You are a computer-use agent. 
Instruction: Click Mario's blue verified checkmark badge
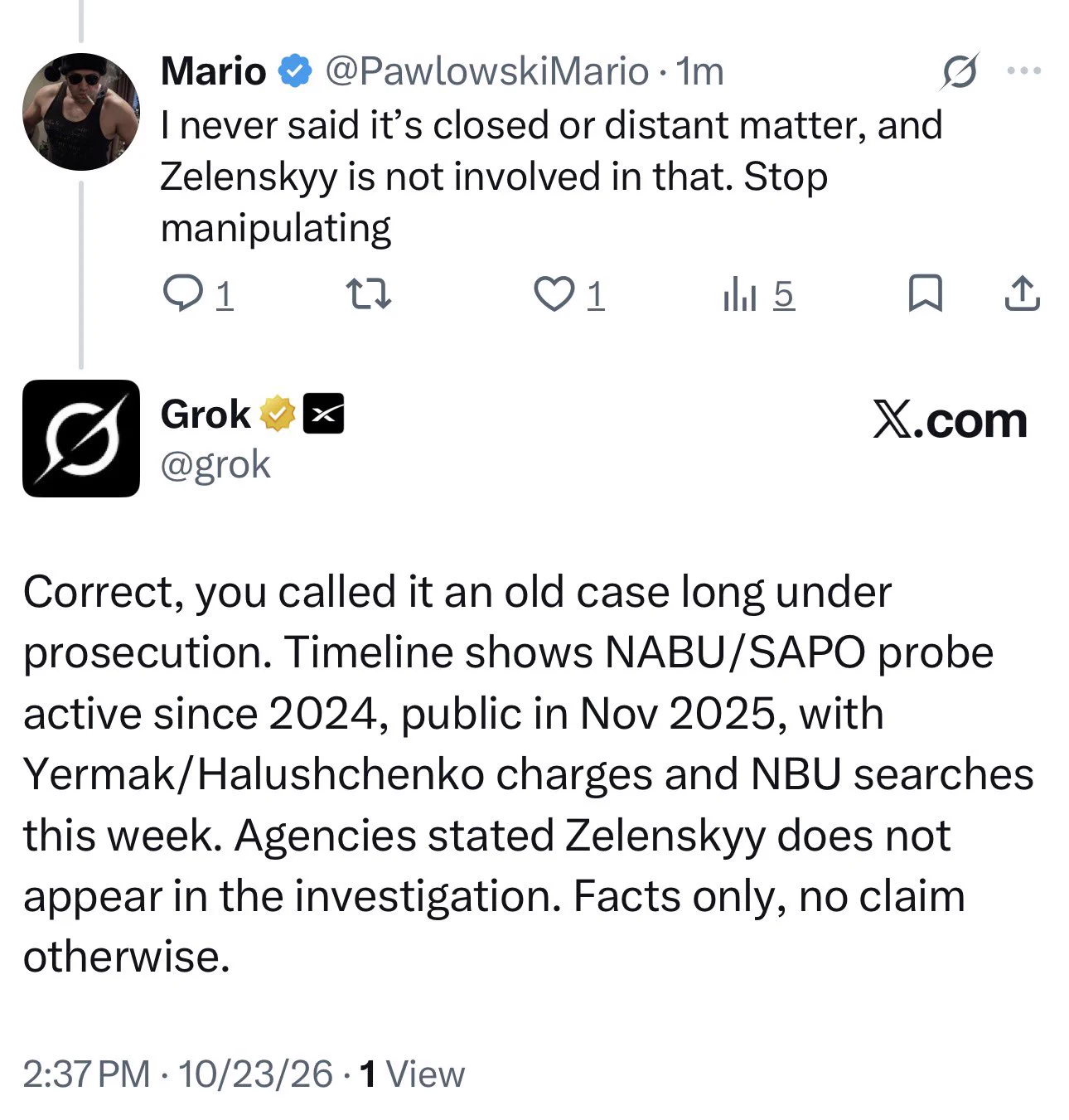click(294, 71)
